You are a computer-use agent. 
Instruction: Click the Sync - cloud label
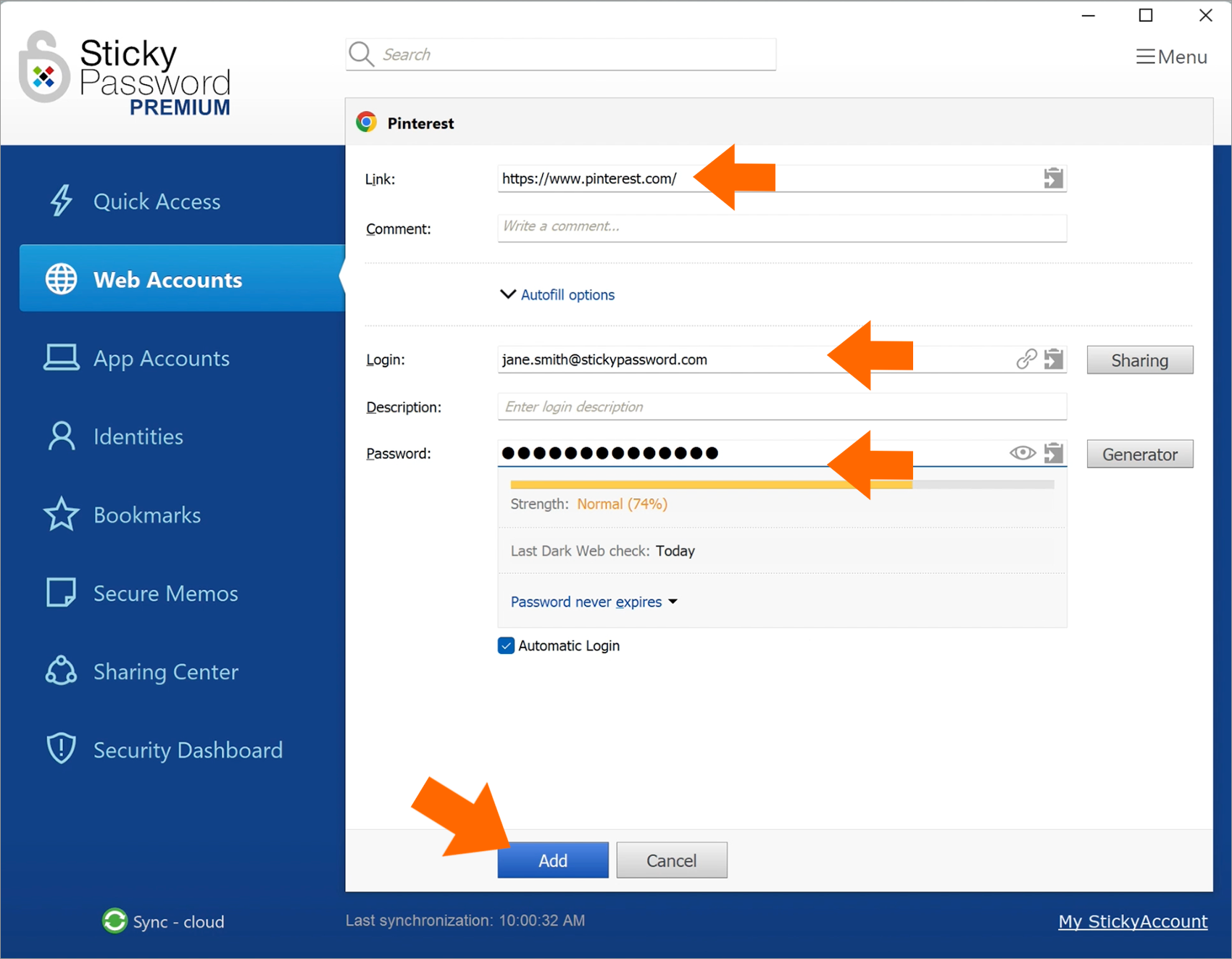point(178,921)
